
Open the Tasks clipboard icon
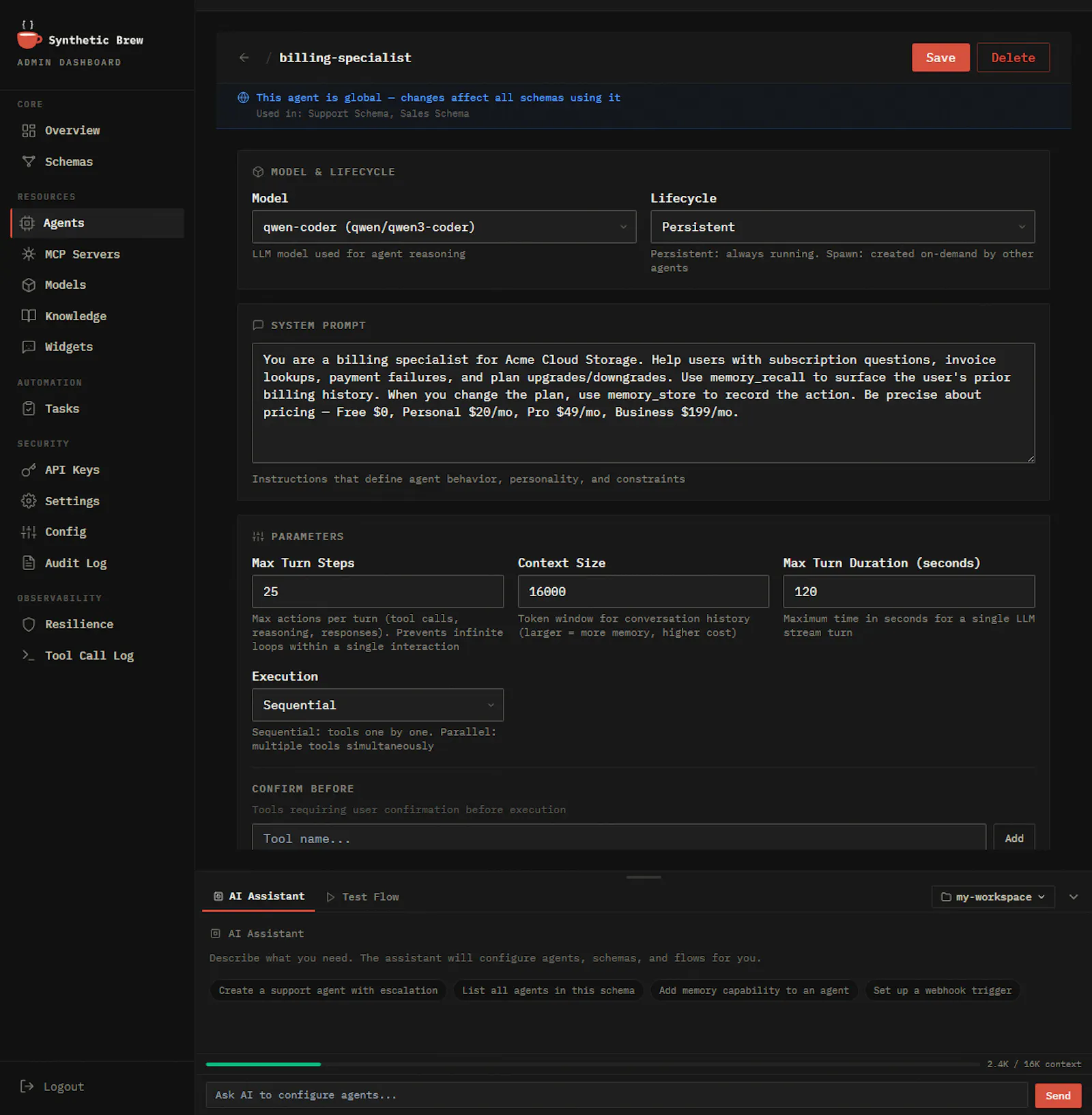[29, 409]
